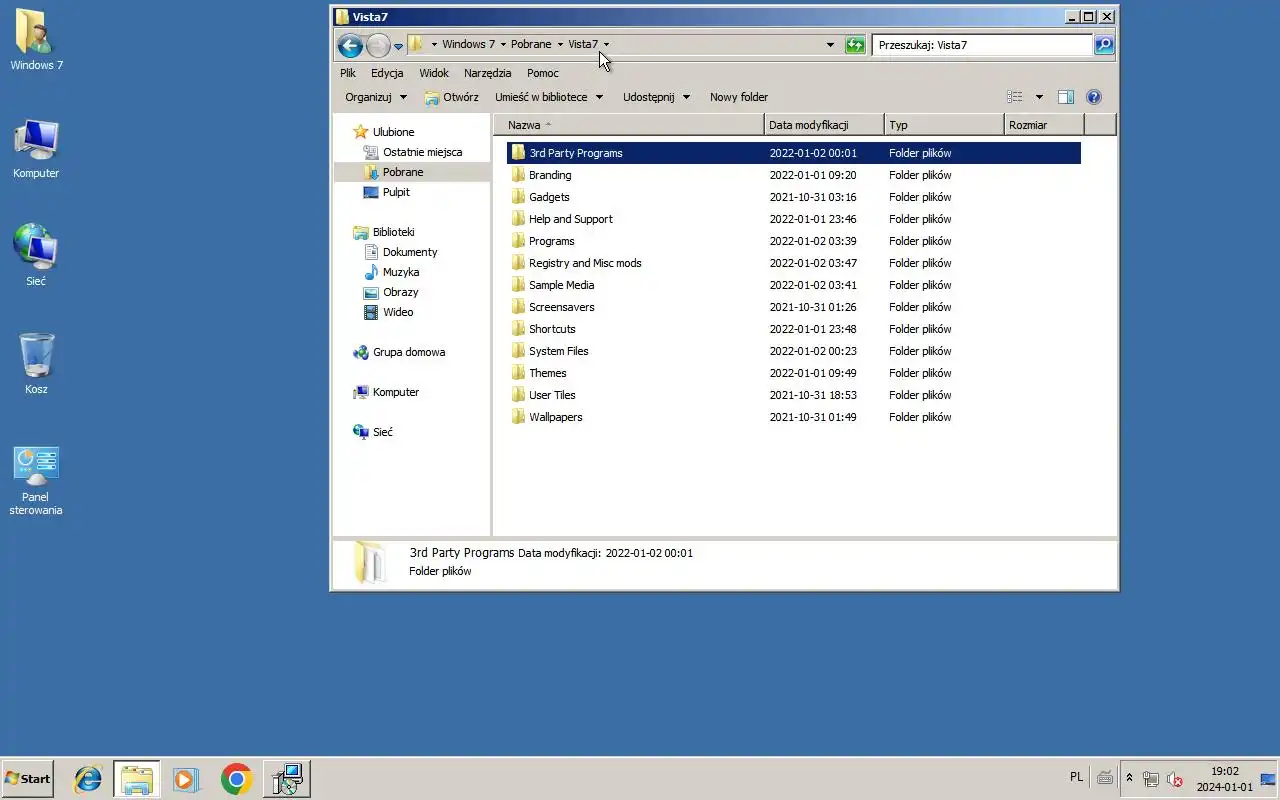This screenshot has height=800, width=1280.
Task: Sort by 'Data modyfikacji' column header
Action: tap(825, 125)
